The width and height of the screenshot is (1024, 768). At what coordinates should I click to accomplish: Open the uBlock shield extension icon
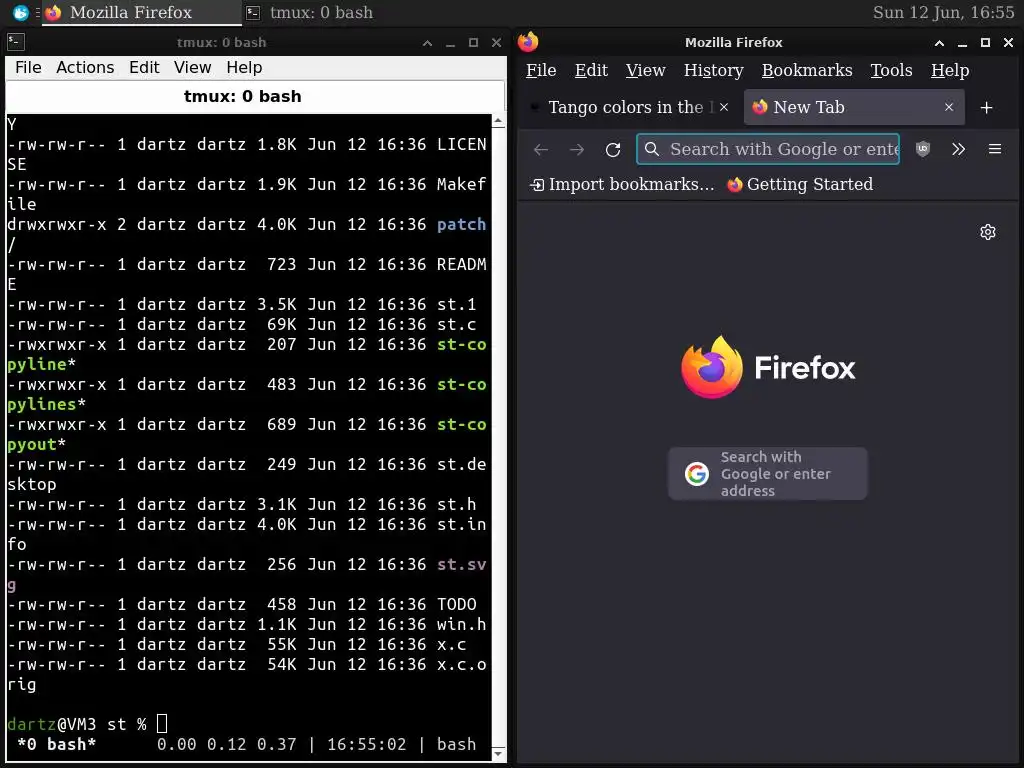pos(923,149)
